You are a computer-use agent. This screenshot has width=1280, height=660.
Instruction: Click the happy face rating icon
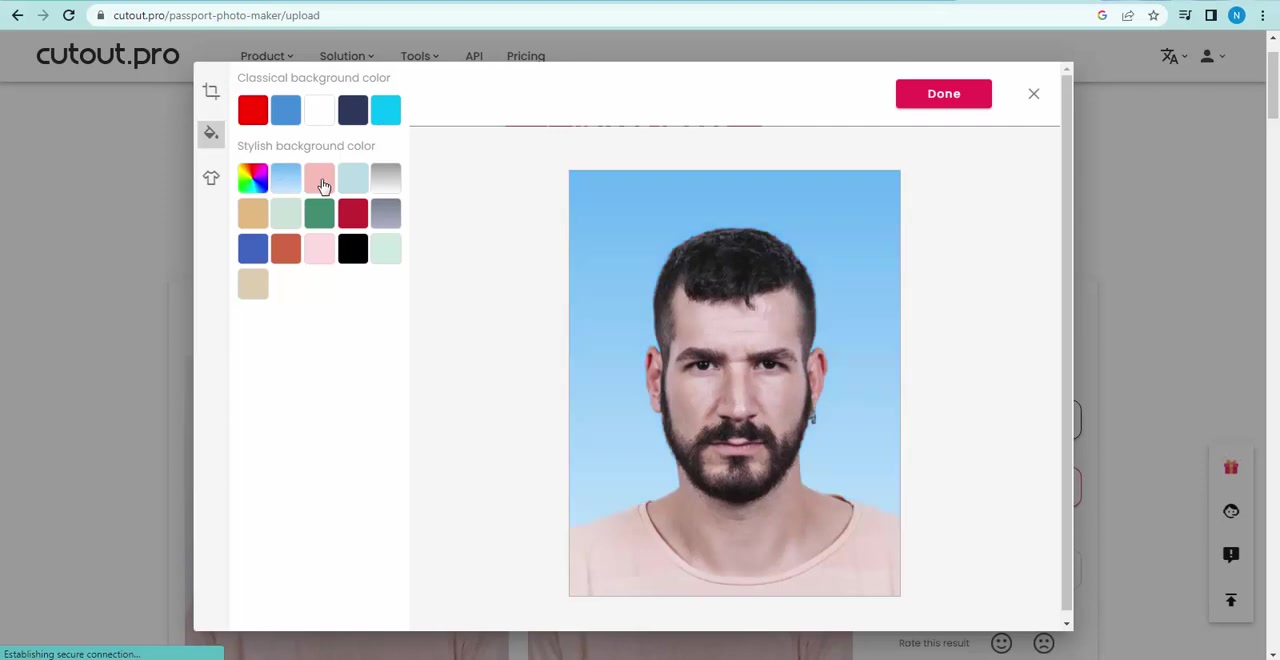(1001, 643)
